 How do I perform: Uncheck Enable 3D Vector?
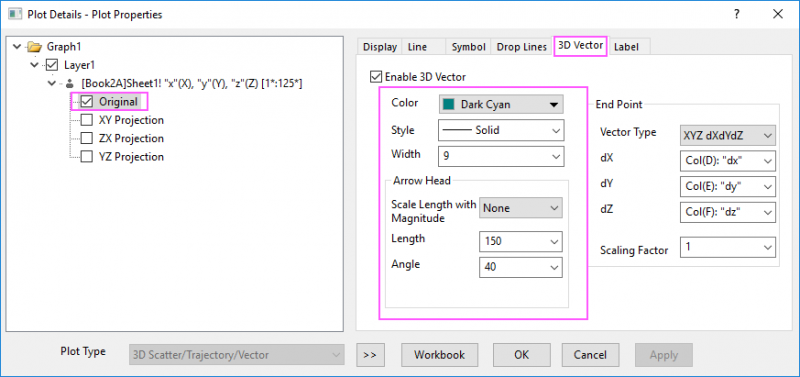coord(376,77)
